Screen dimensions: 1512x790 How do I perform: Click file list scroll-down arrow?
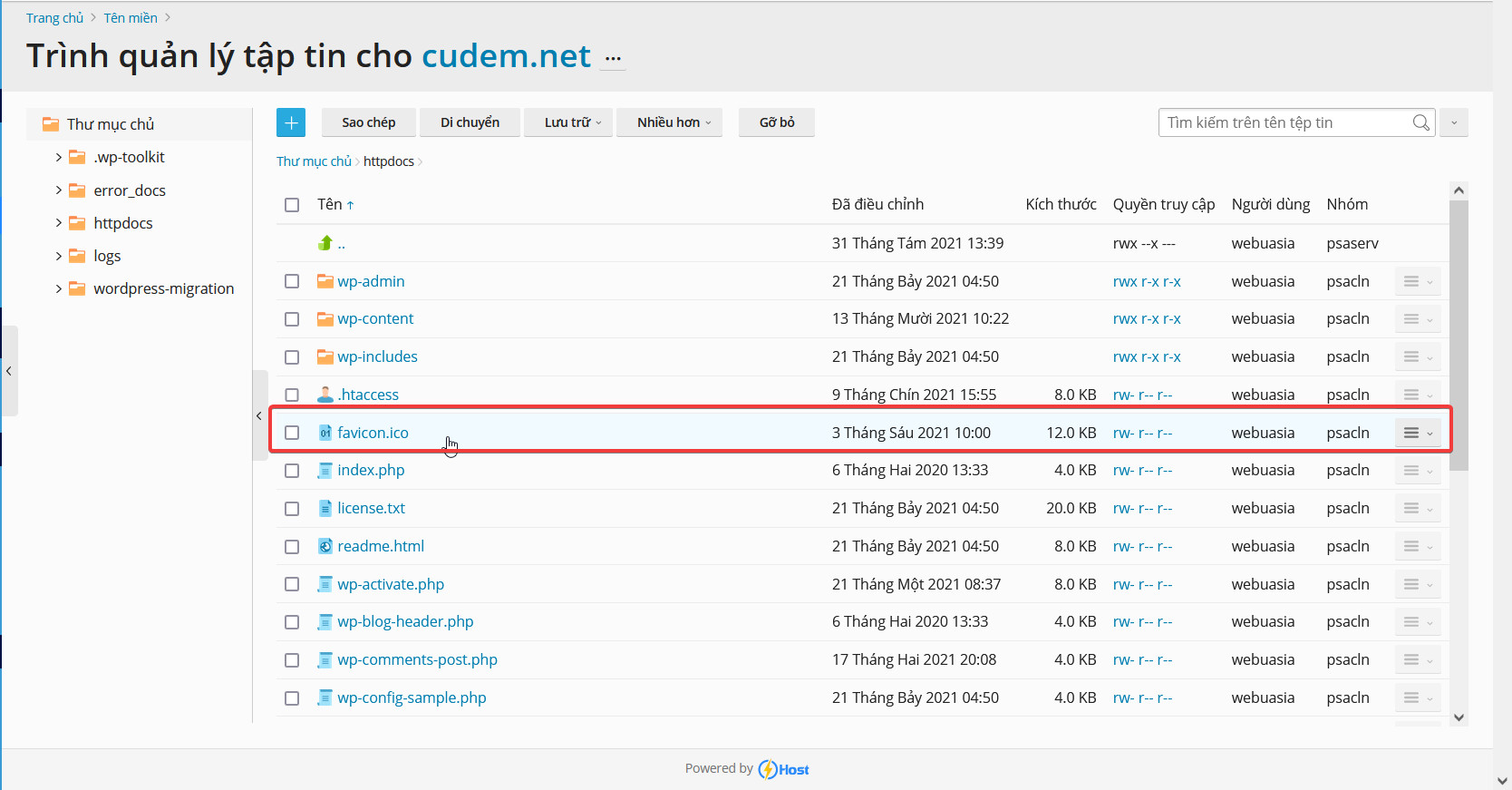(1459, 717)
